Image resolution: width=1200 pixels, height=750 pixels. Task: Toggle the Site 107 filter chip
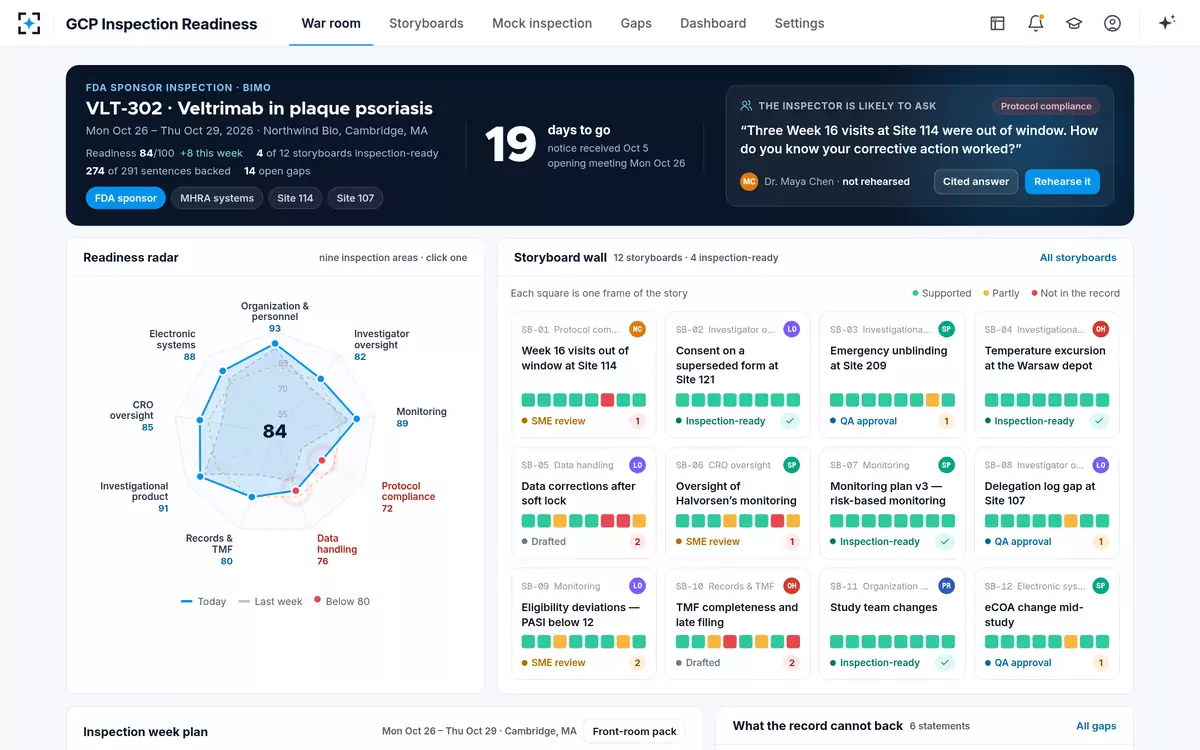355,198
